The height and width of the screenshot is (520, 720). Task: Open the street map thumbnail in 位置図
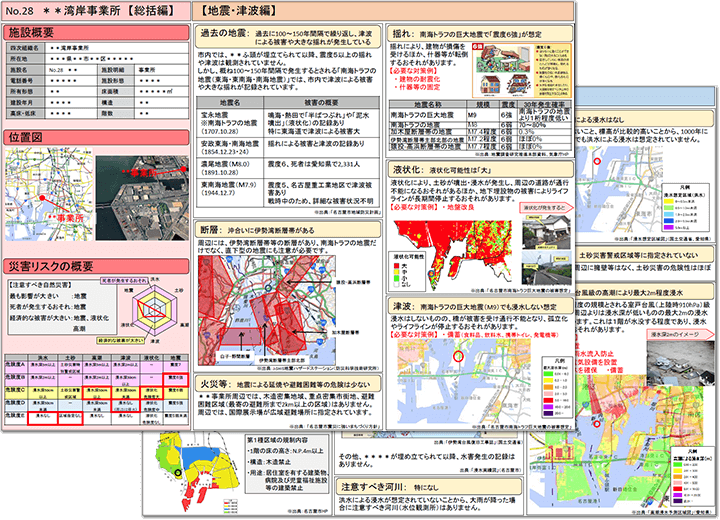(x=49, y=194)
